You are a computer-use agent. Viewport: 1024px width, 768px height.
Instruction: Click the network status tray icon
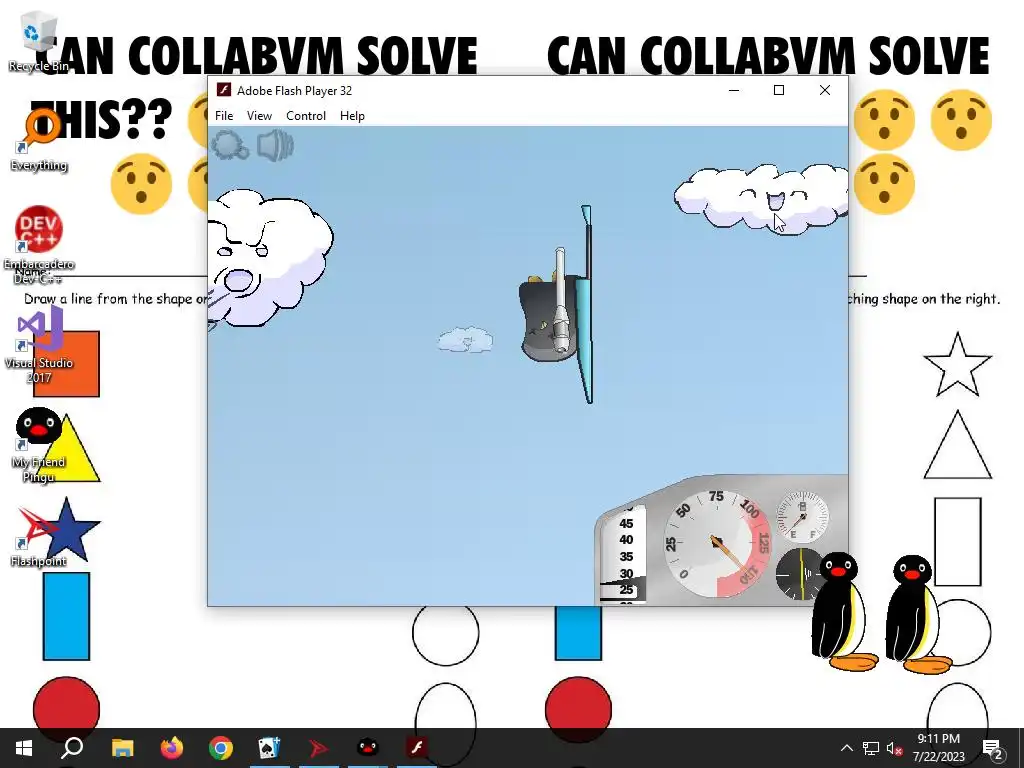tap(871, 748)
